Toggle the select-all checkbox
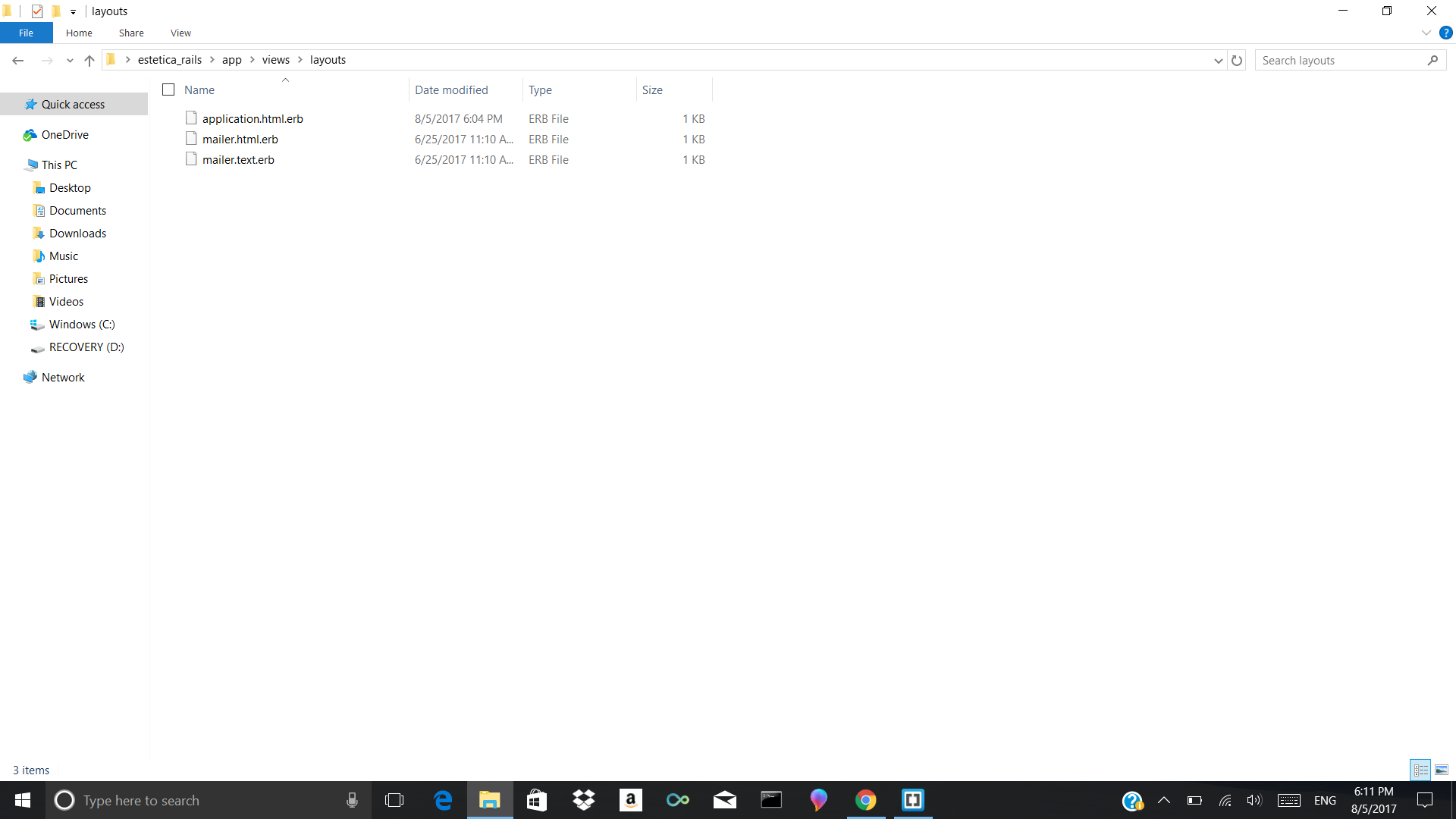 click(168, 89)
